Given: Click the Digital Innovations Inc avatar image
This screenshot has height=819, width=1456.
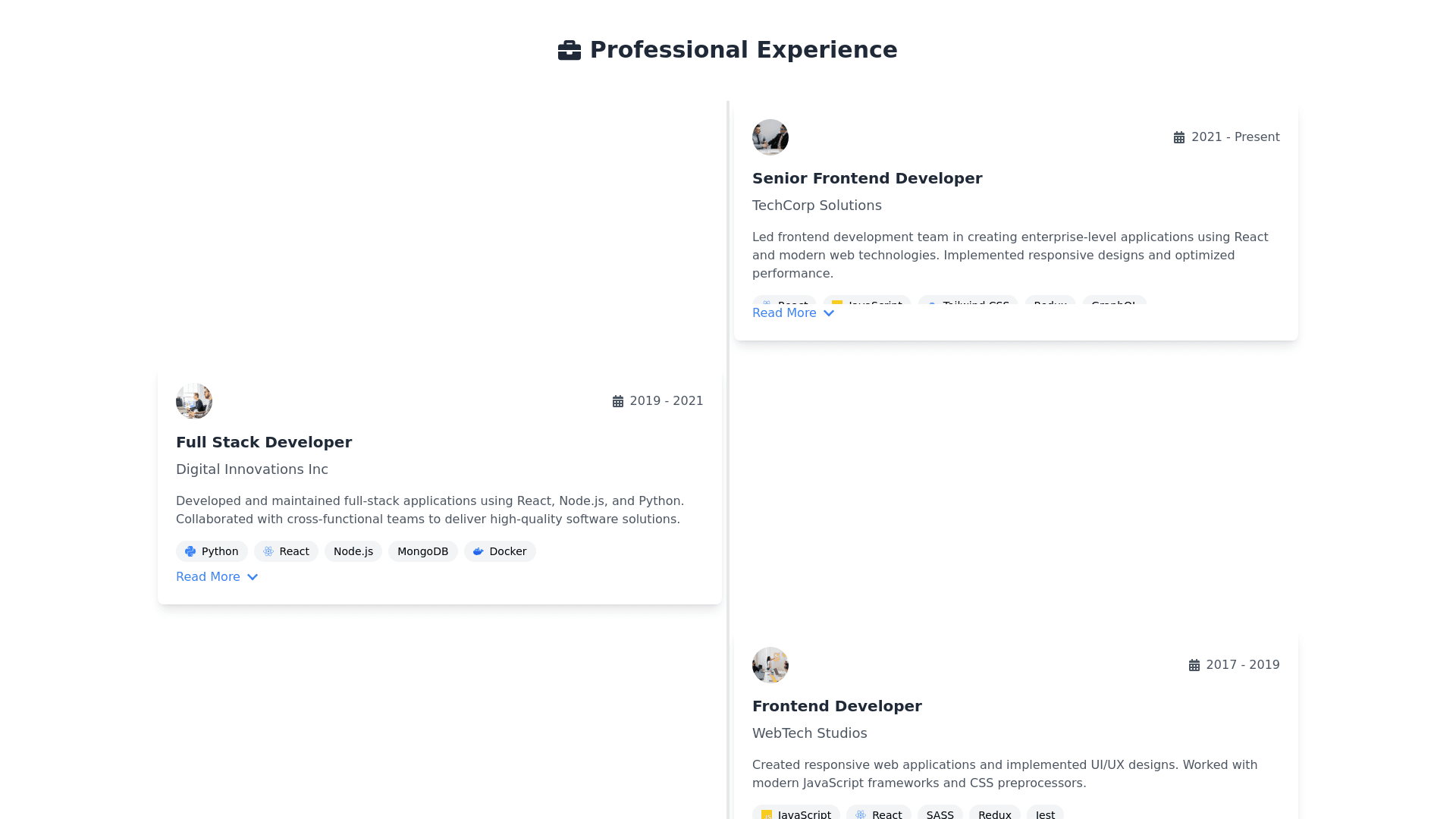Looking at the screenshot, I should tap(193, 401).
